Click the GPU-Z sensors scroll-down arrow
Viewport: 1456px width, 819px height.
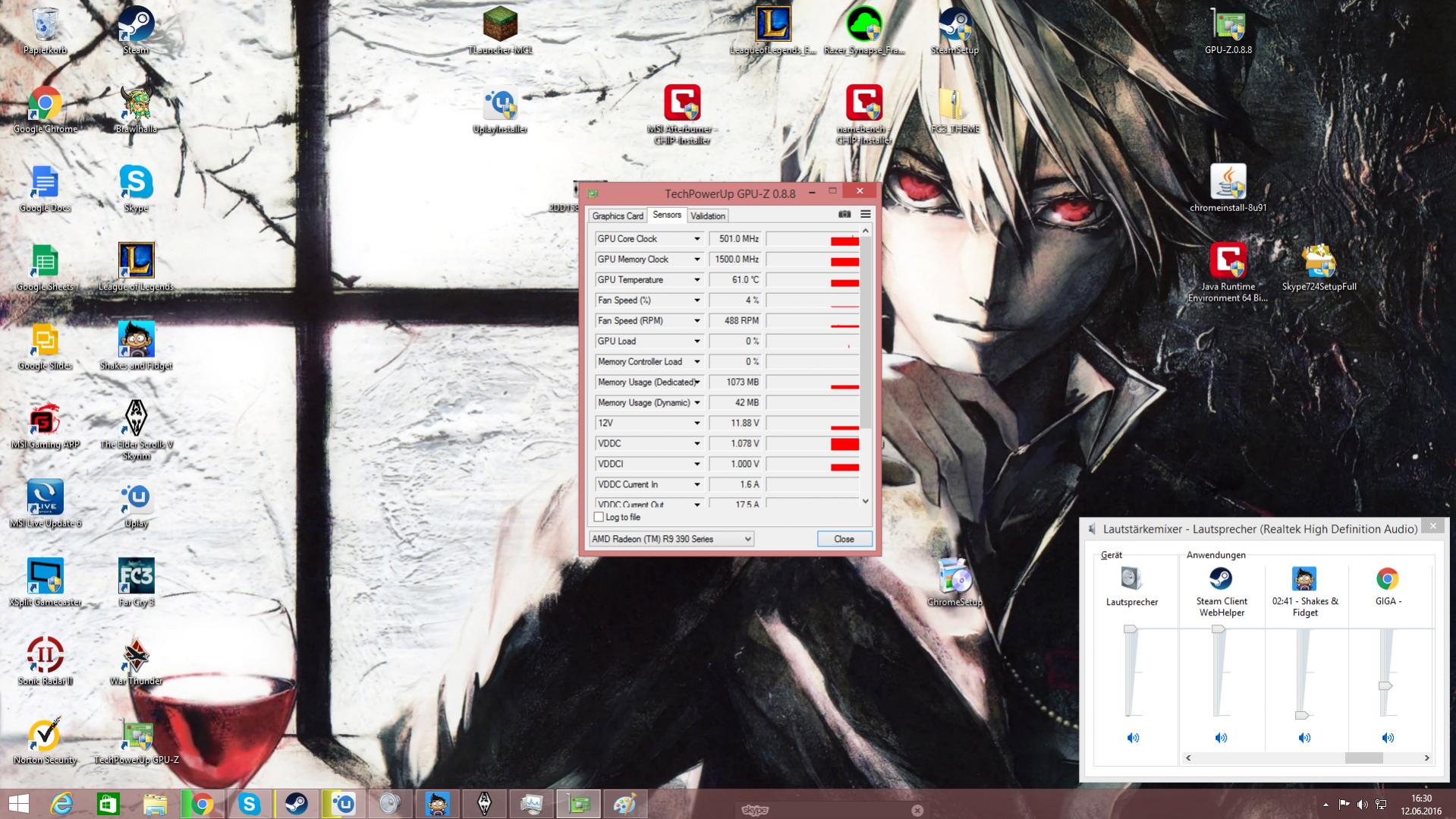(x=866, y=501)
